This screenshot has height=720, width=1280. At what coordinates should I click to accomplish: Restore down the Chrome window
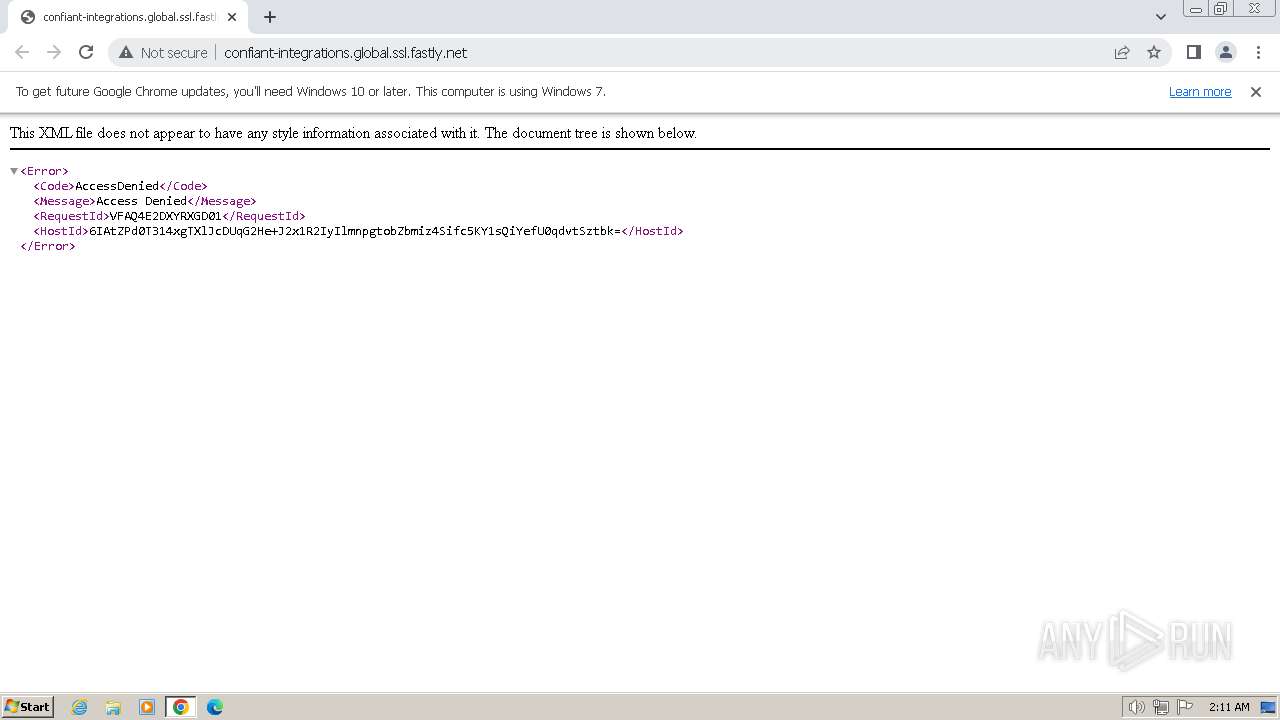pyautogui.click(x=1221, y=9)
